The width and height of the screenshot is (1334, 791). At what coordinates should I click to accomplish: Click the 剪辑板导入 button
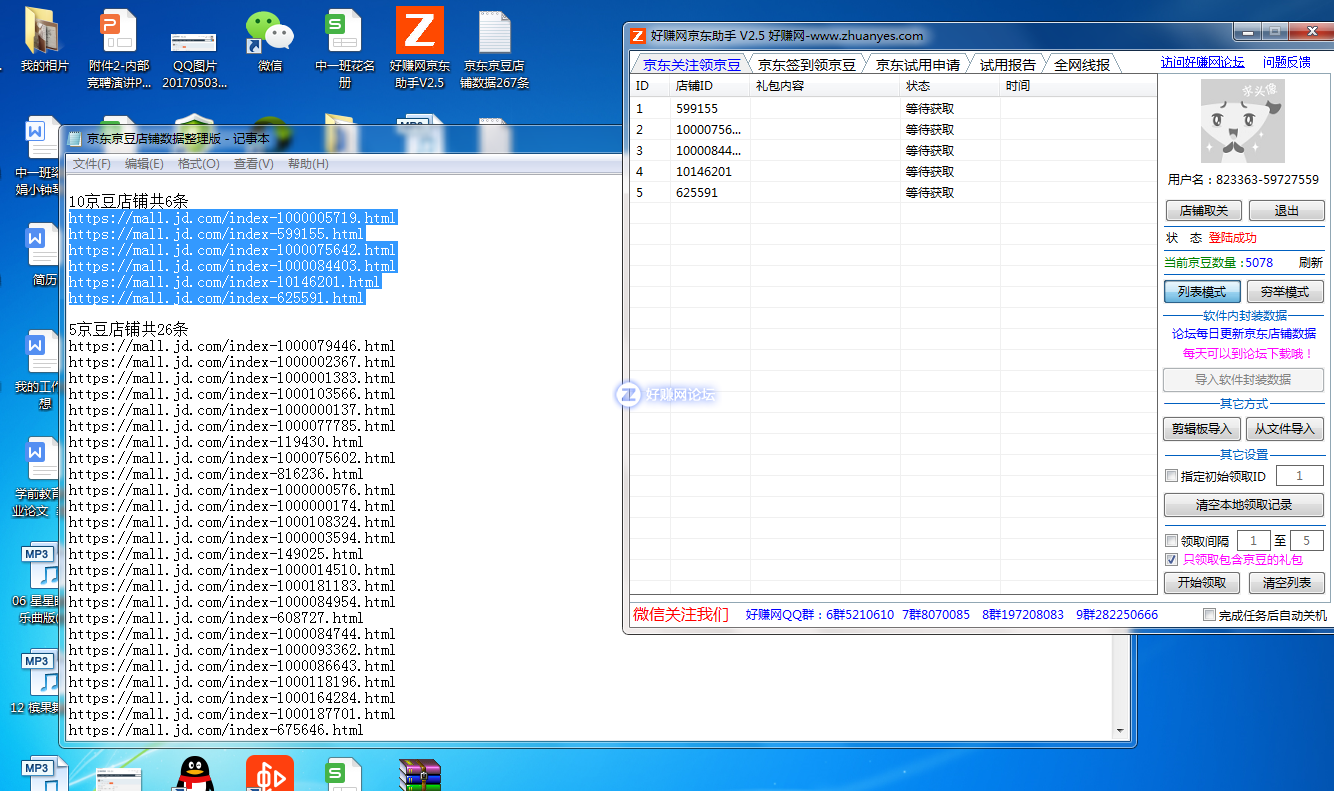tap(1202, 429)
